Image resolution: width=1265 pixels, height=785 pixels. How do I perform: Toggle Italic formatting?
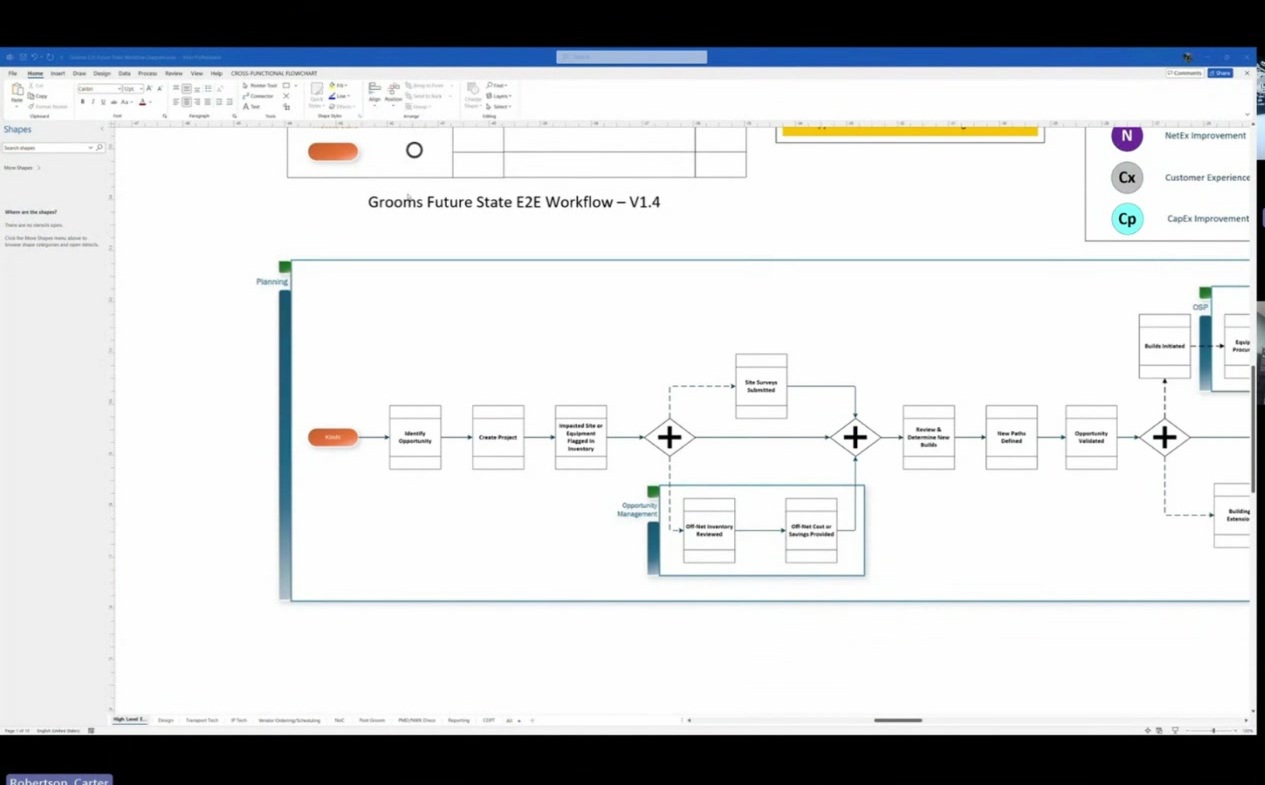(x=93, y=102)
